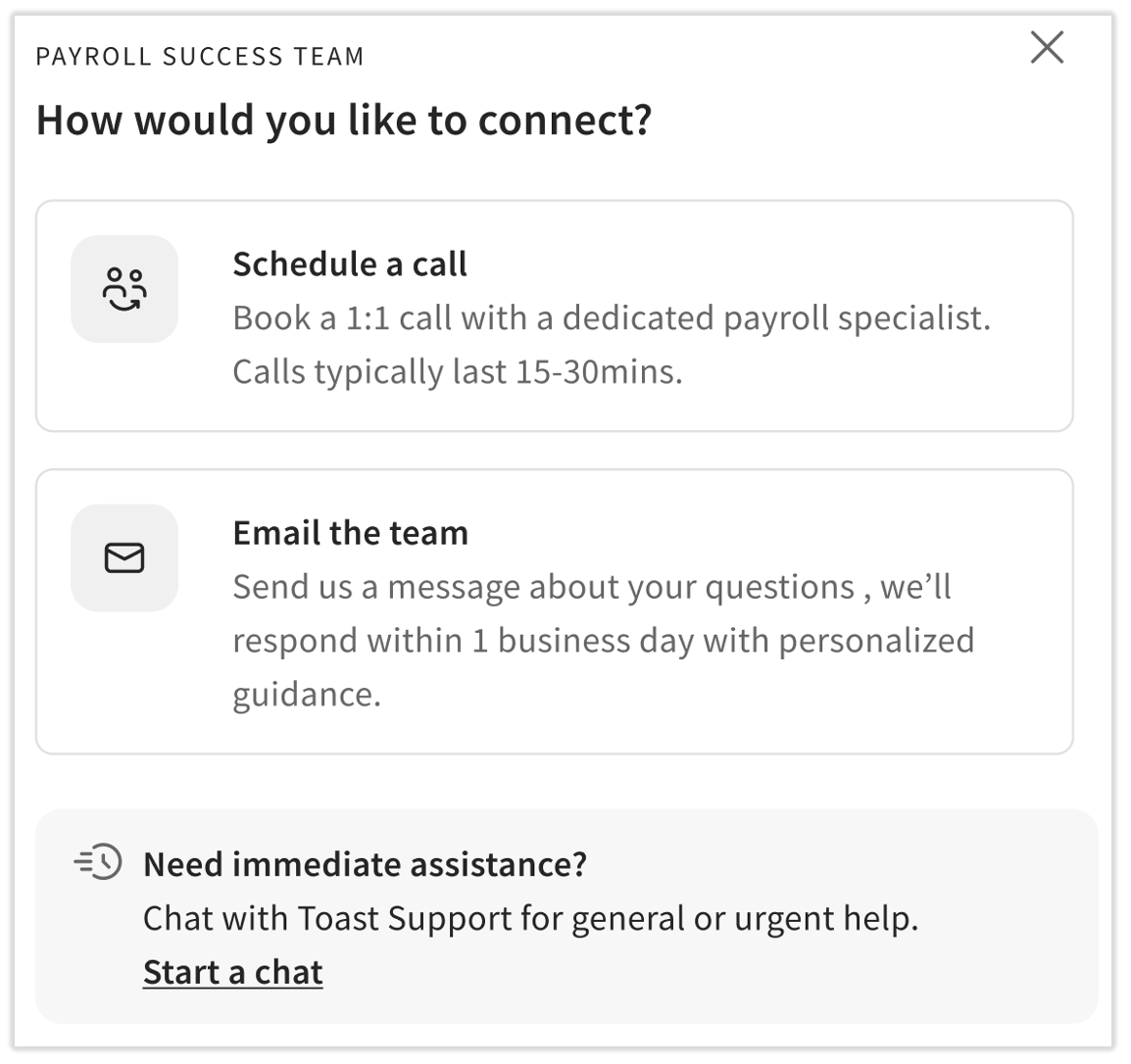Click 'Send us a message' description line

point(591,587)
